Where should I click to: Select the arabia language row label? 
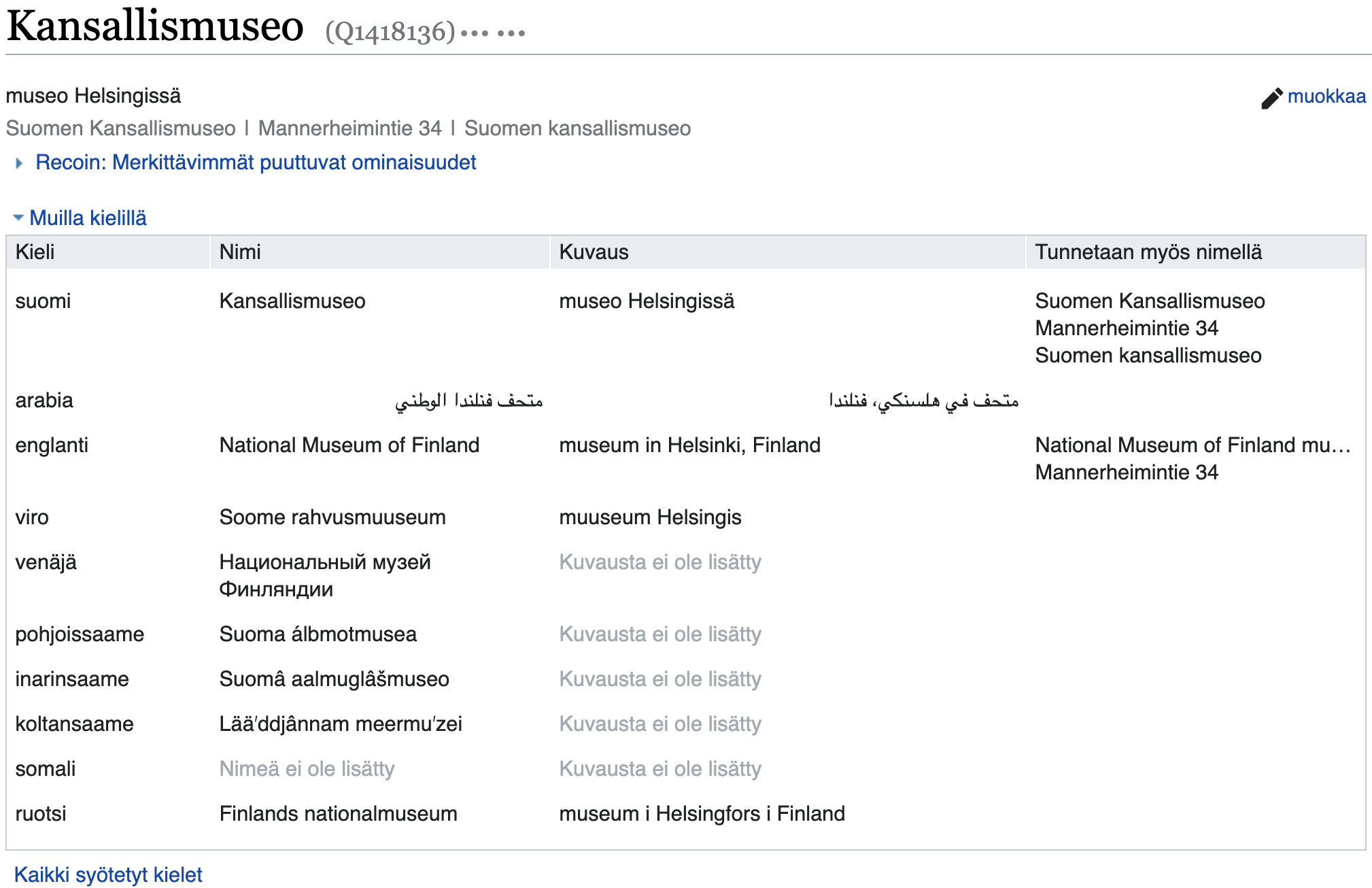coord(44,400)
